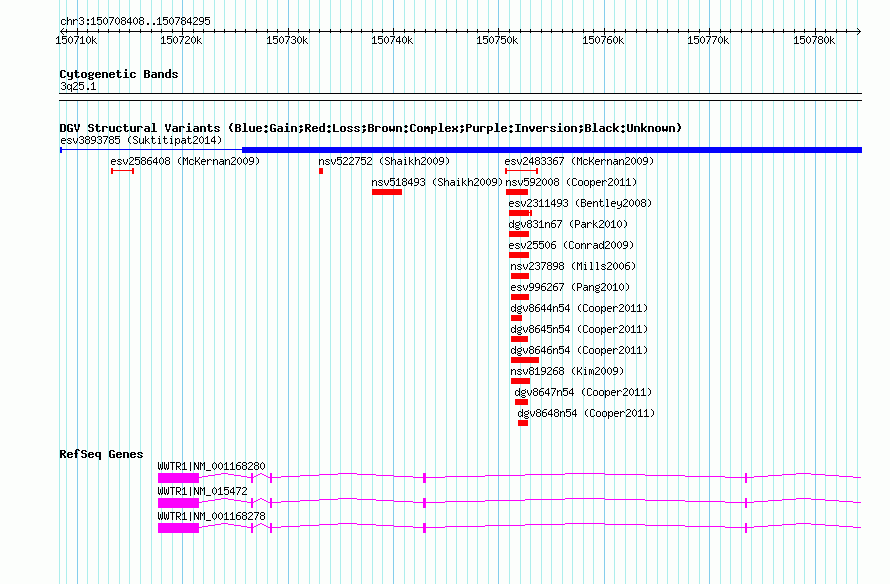Open dgv8647n54 (Cooper2011) variant label
890x584 pixels.
pyautogui.click(x=583, y=392)
